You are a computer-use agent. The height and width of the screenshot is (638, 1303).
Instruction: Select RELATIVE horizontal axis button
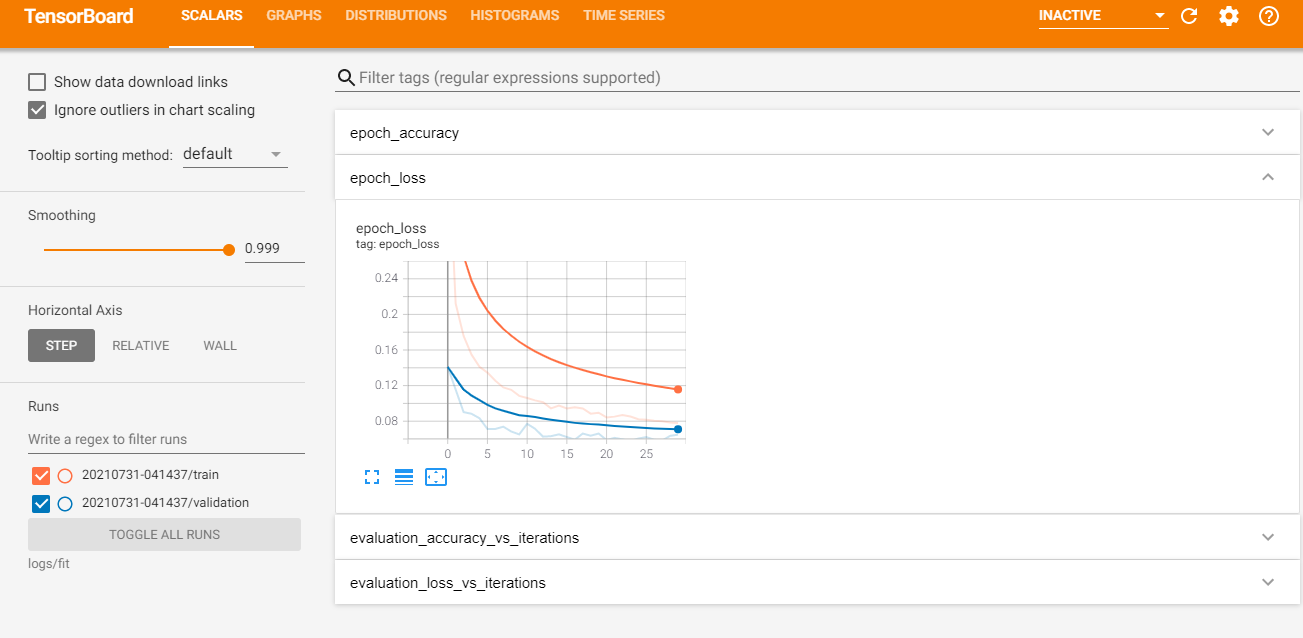[141, 345]
